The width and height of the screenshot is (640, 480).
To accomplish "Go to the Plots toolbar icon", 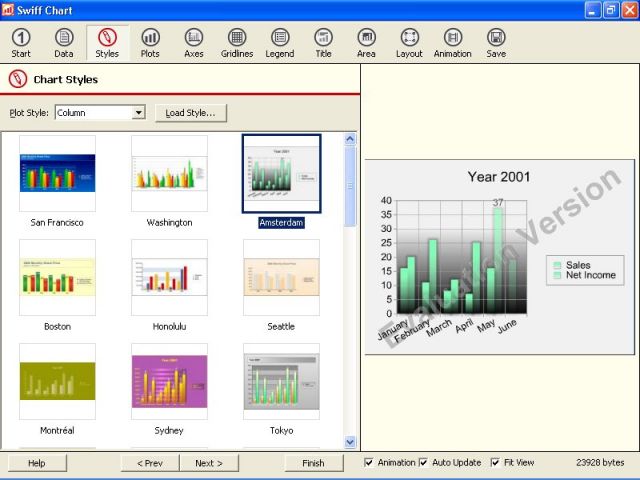I will coord(150,42).
